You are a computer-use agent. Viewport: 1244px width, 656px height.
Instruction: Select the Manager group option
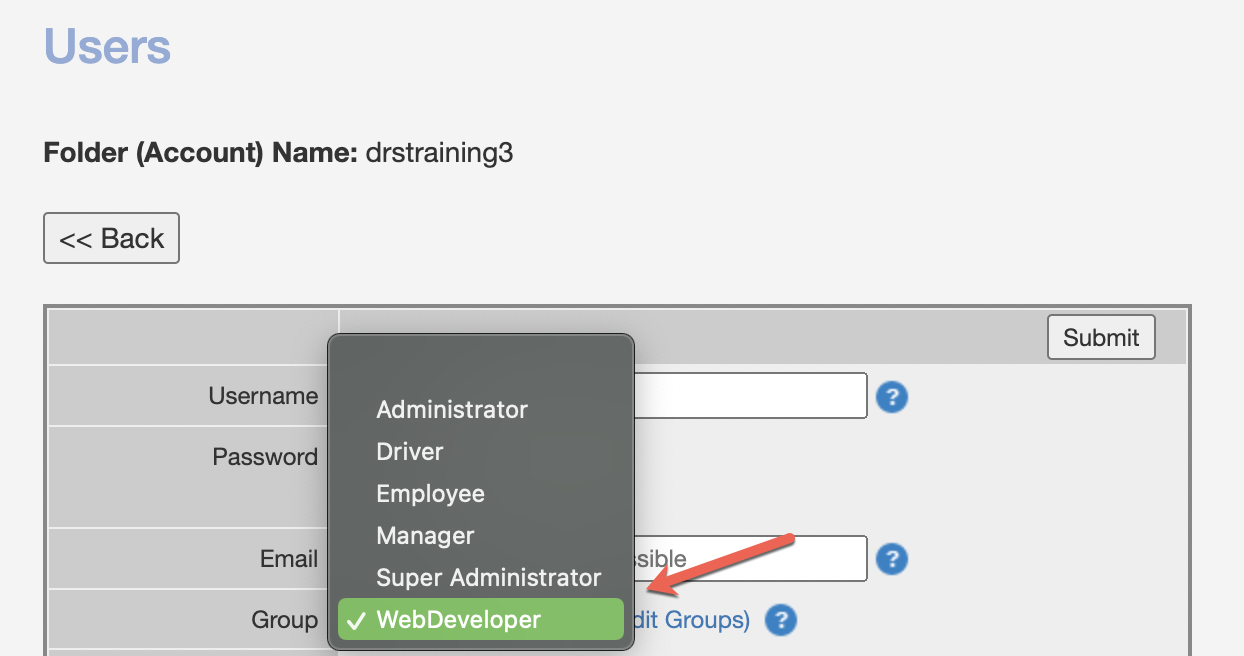click(425, 536)
